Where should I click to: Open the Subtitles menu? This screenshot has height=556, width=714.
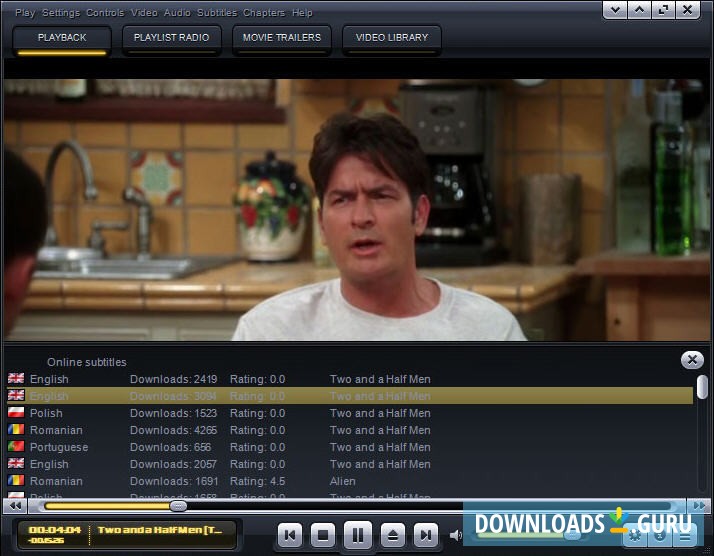coord(217,13)
